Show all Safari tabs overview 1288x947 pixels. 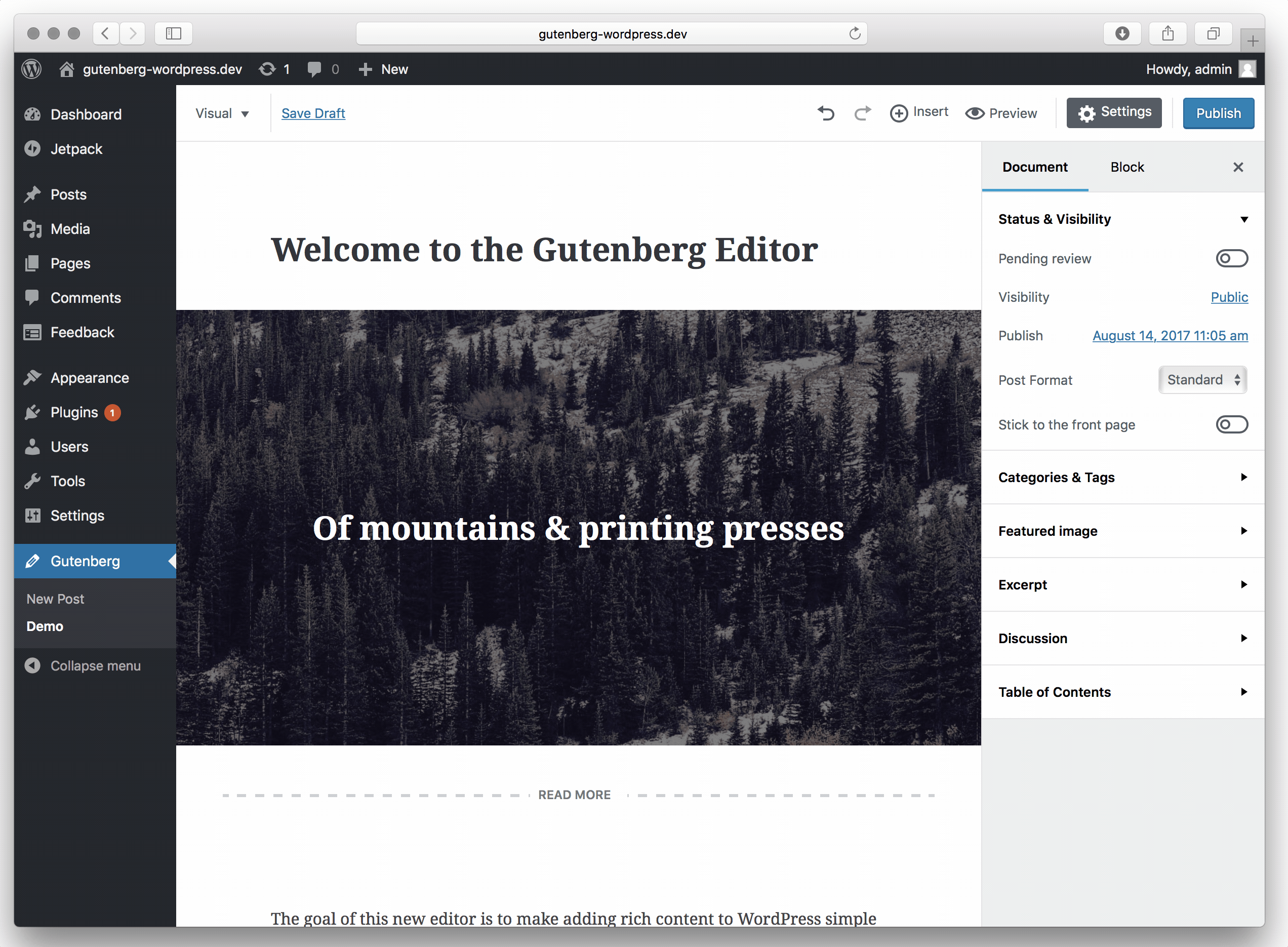(x=1213, y=33)
